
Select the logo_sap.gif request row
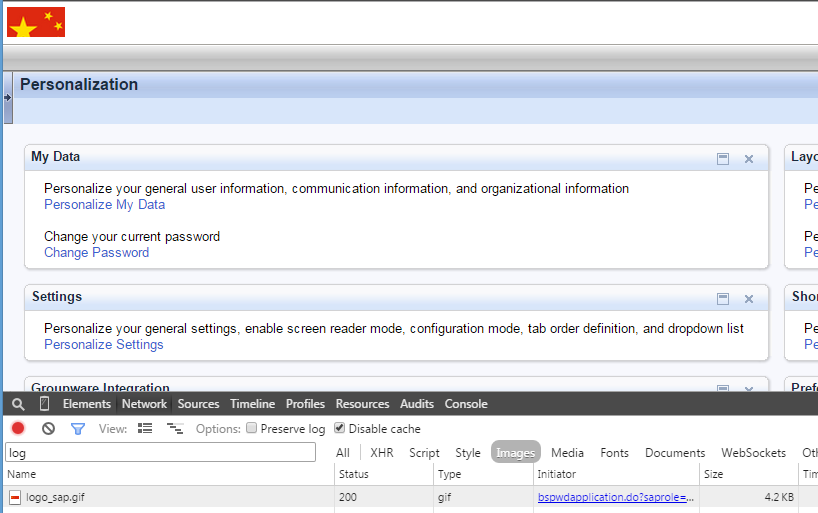[x=411, y=497]
